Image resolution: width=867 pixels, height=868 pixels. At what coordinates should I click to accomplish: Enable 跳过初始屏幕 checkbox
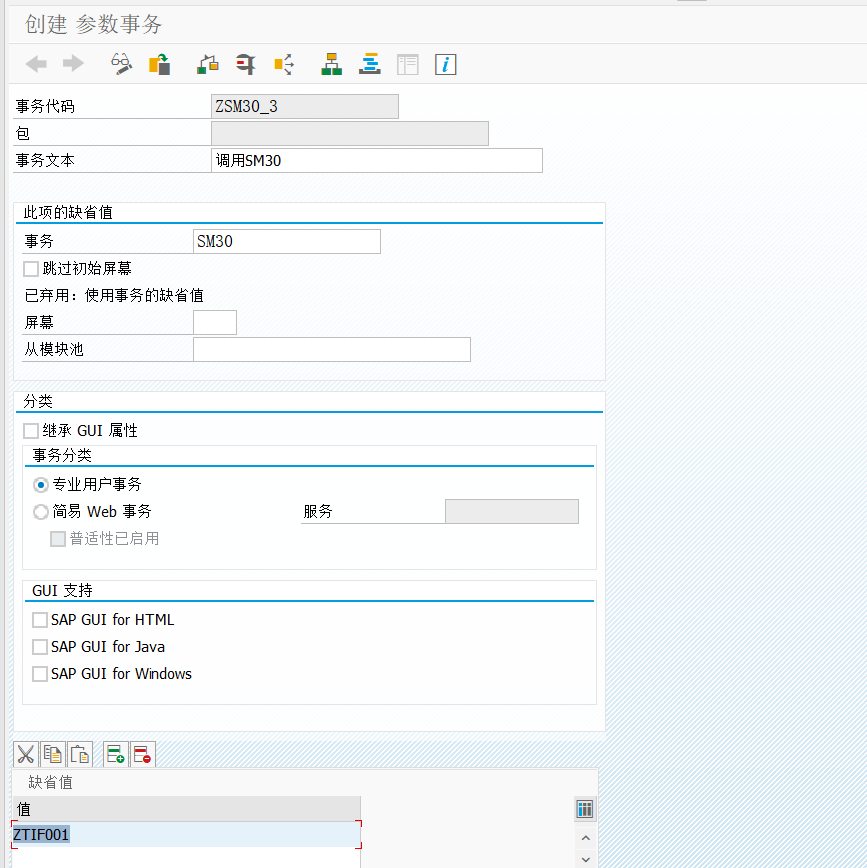pyautogui.click(x=31, y=269)
